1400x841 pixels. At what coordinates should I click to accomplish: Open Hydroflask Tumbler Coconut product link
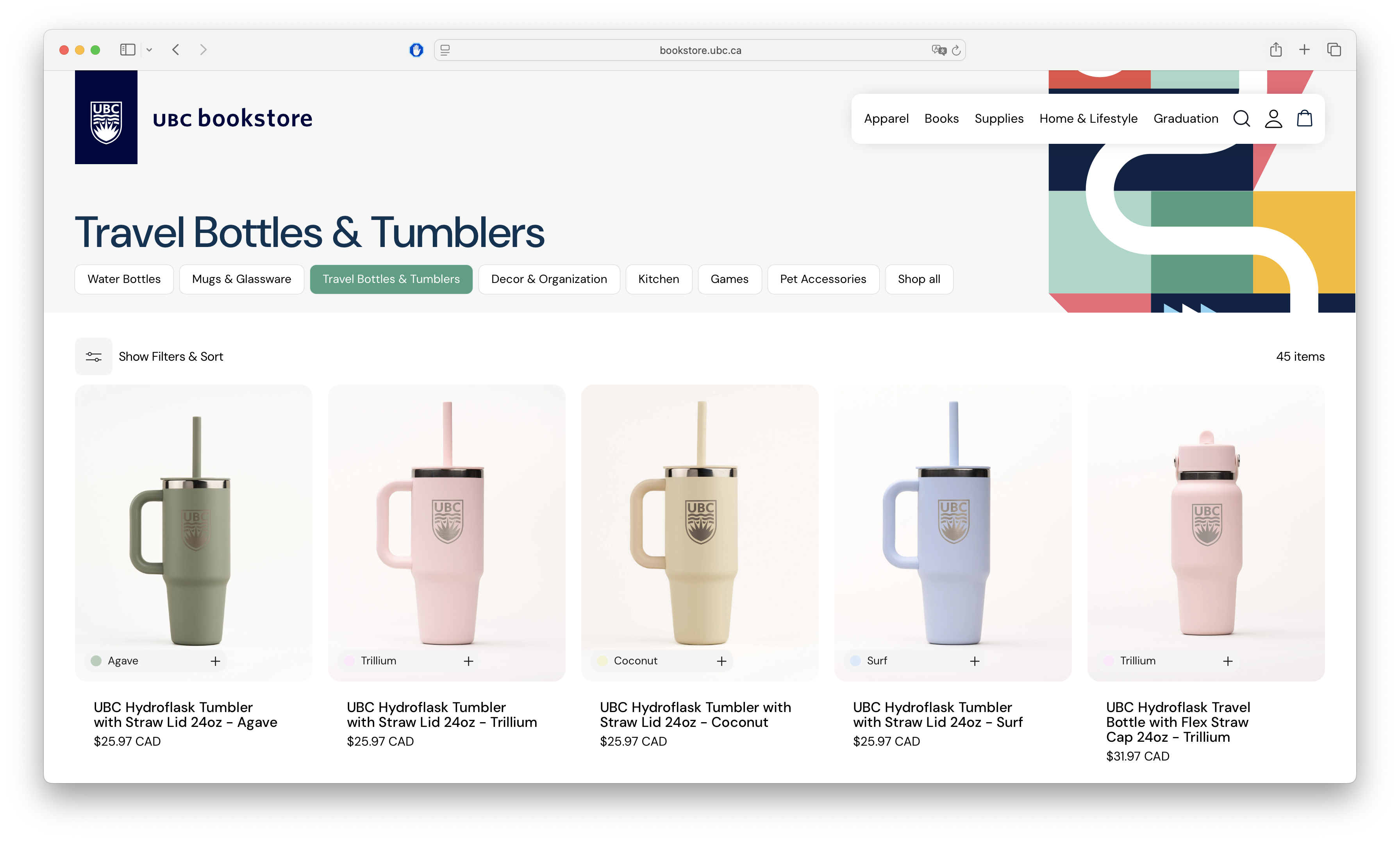click(x=695, y=715)
